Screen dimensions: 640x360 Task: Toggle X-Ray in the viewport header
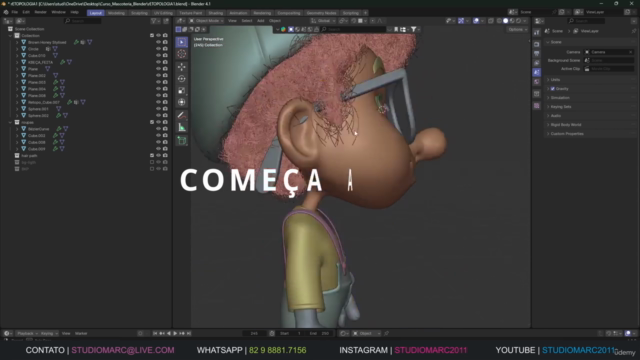(491, 21)
